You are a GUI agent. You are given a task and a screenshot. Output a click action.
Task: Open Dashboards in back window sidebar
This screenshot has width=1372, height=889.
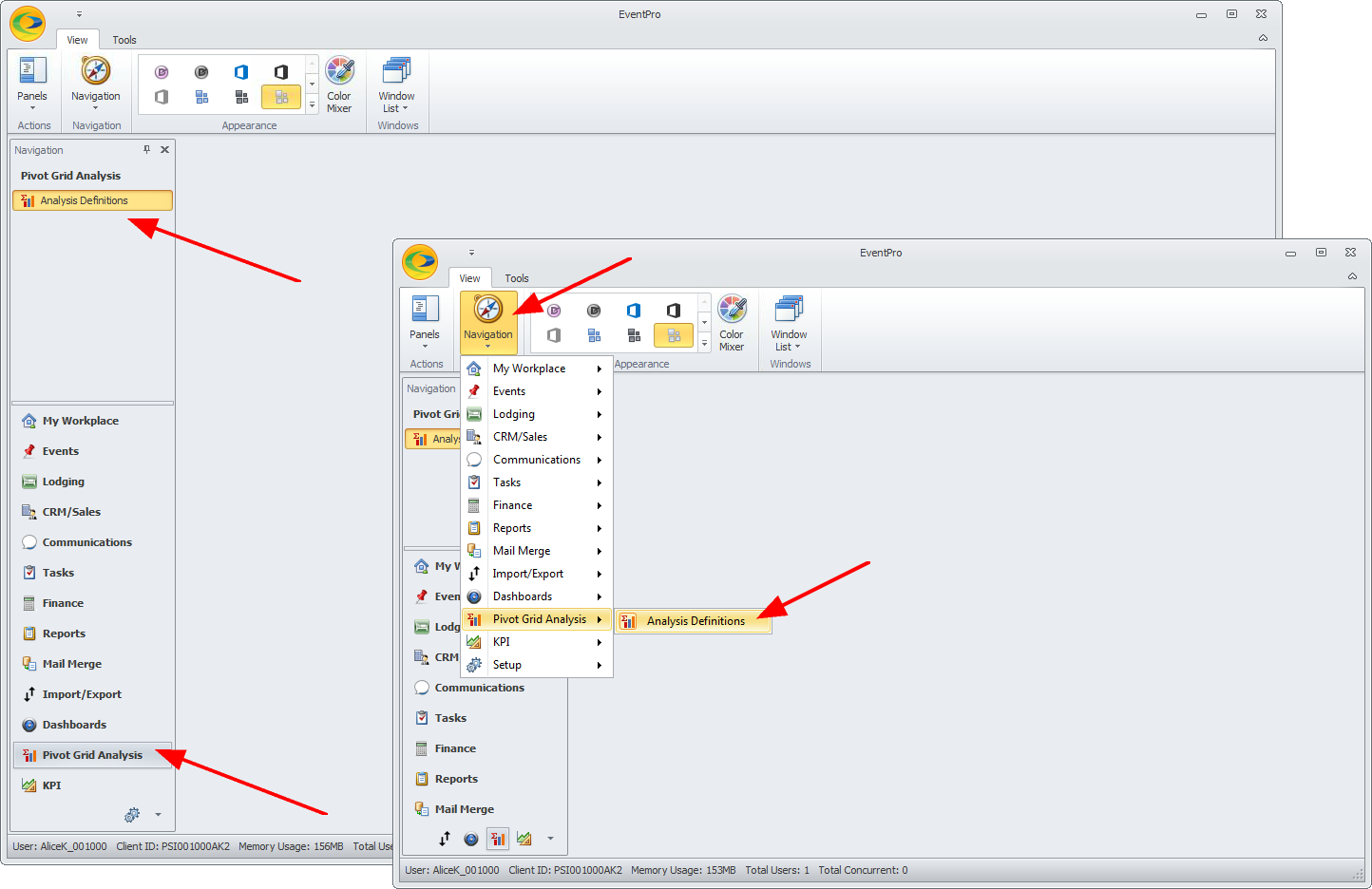(92, 725)
